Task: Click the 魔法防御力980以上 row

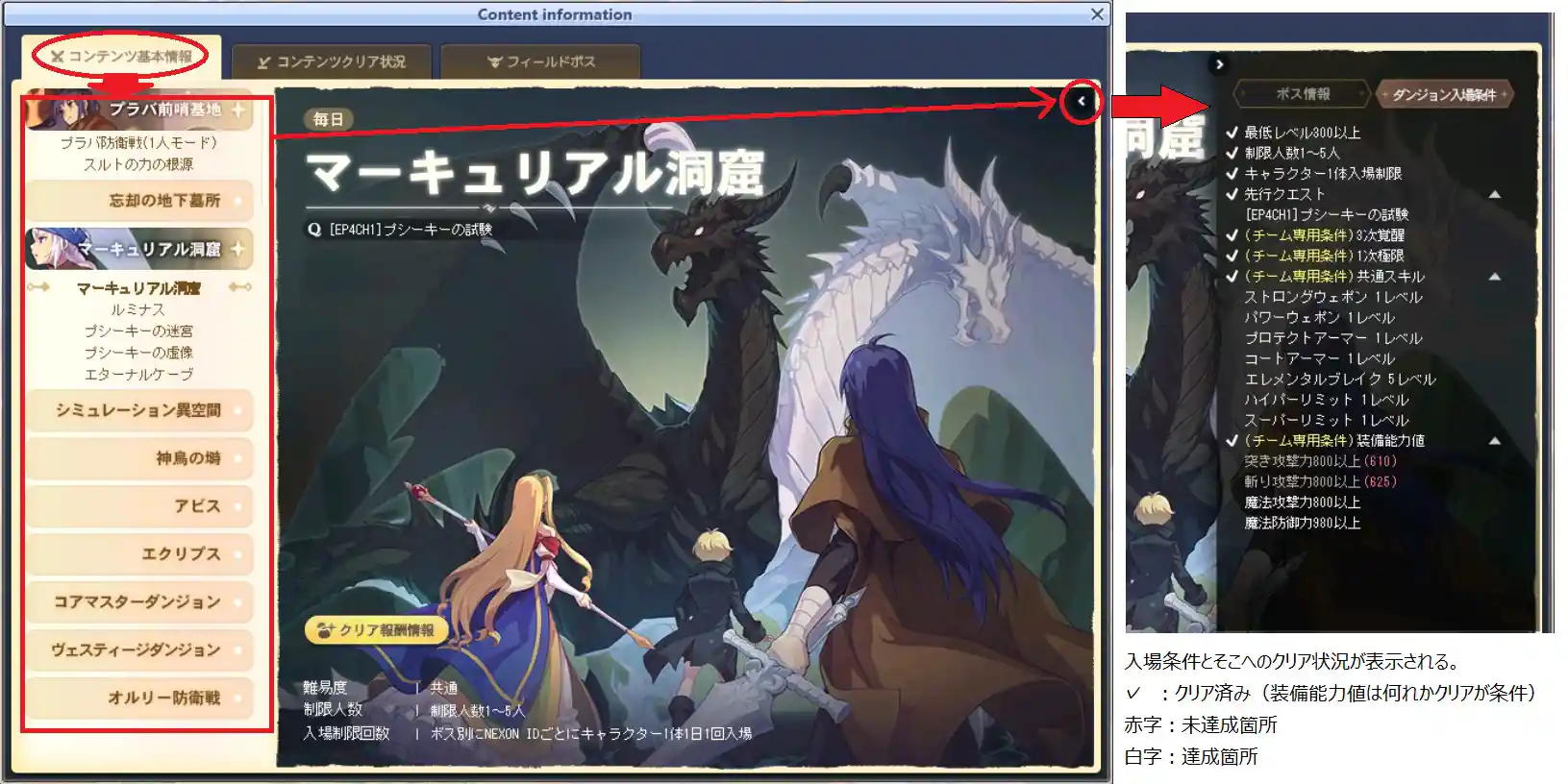Action: (x=1303, y=524)
